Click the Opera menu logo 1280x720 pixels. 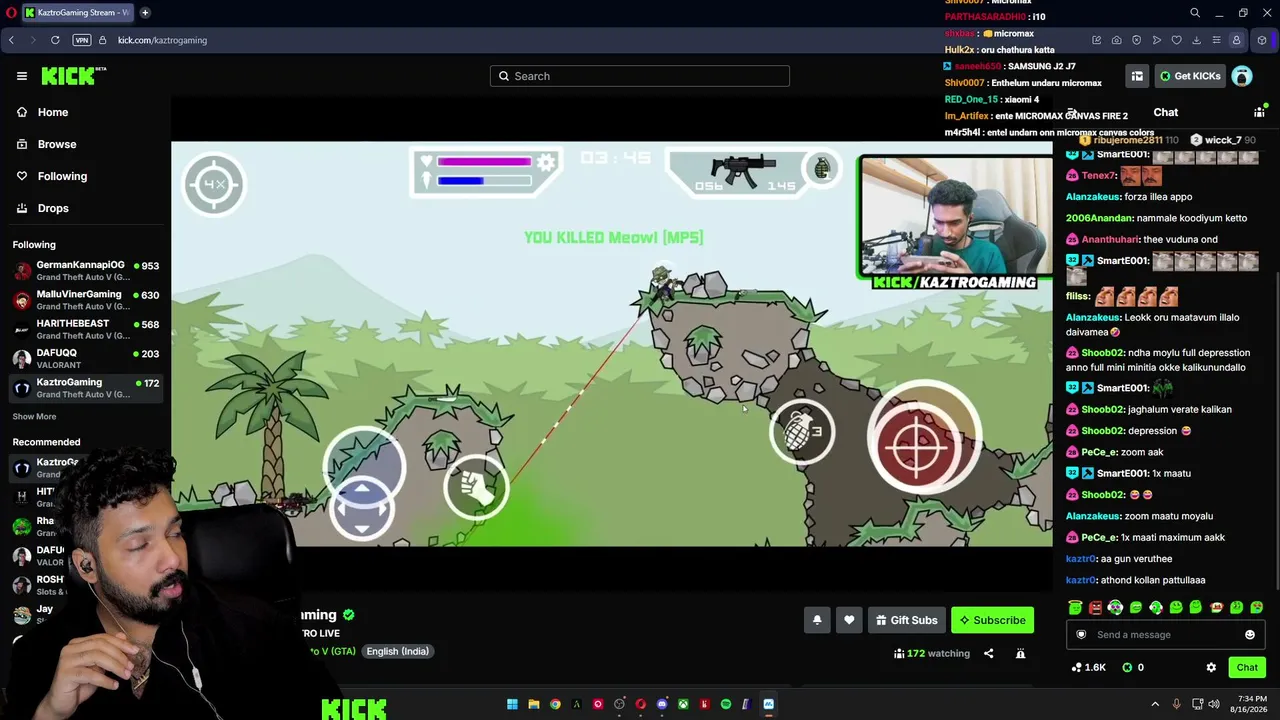point(11,13)
